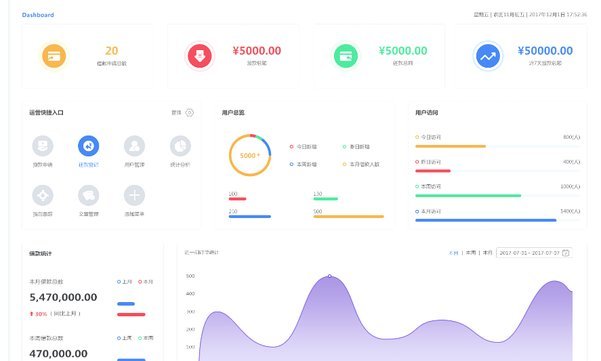Screen dimensions: 601x361
Task: Click the ¥50000.00 amount on the blue card
Action: click(x=545, y=51)
